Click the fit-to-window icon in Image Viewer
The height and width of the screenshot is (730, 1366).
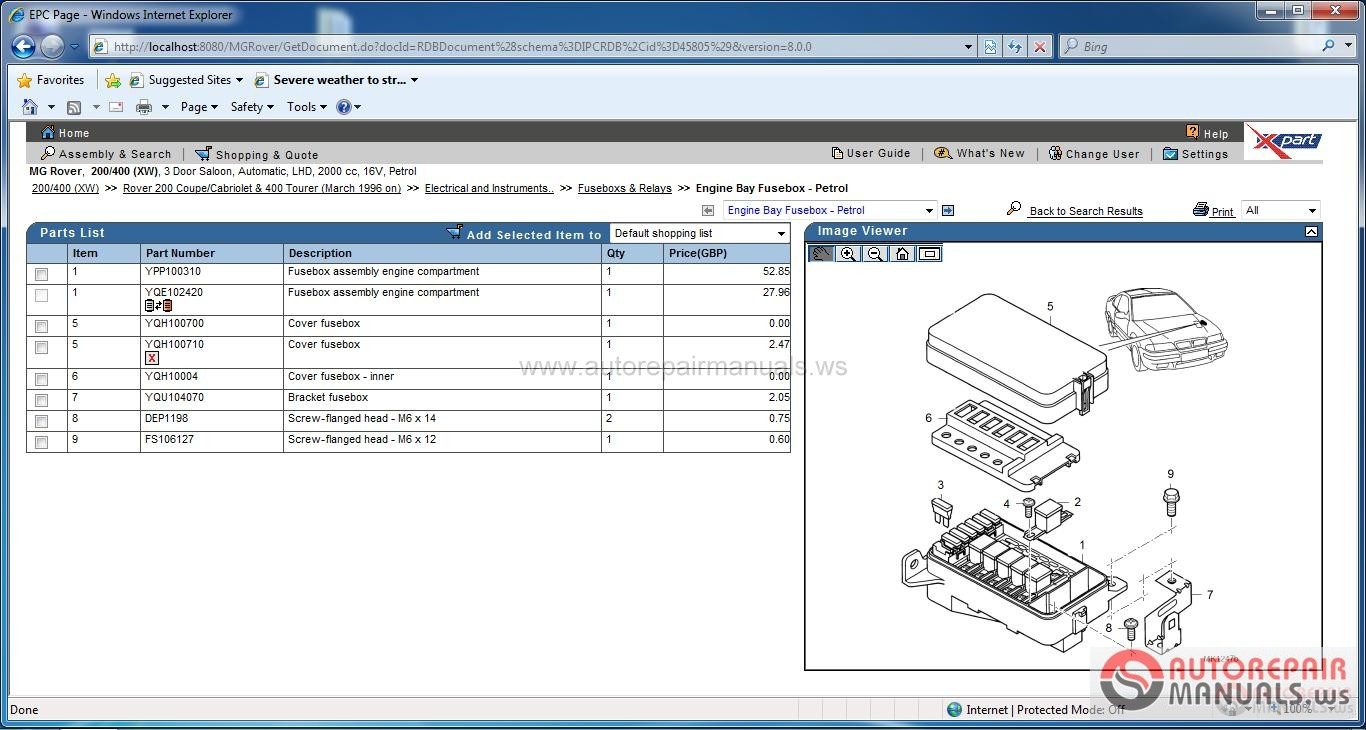tap(929, 254)
